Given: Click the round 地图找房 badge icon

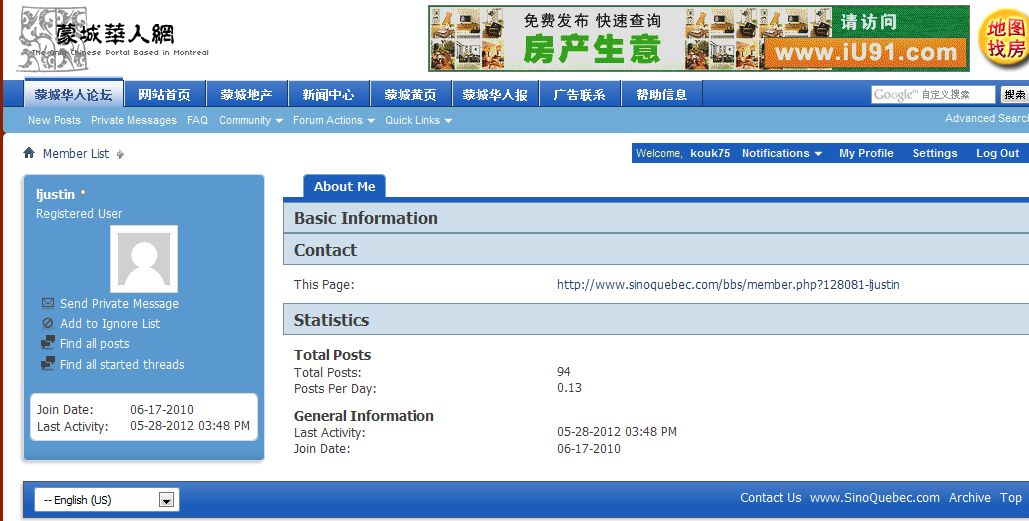Looking at the screenshot, I should tap(1003, 40).
